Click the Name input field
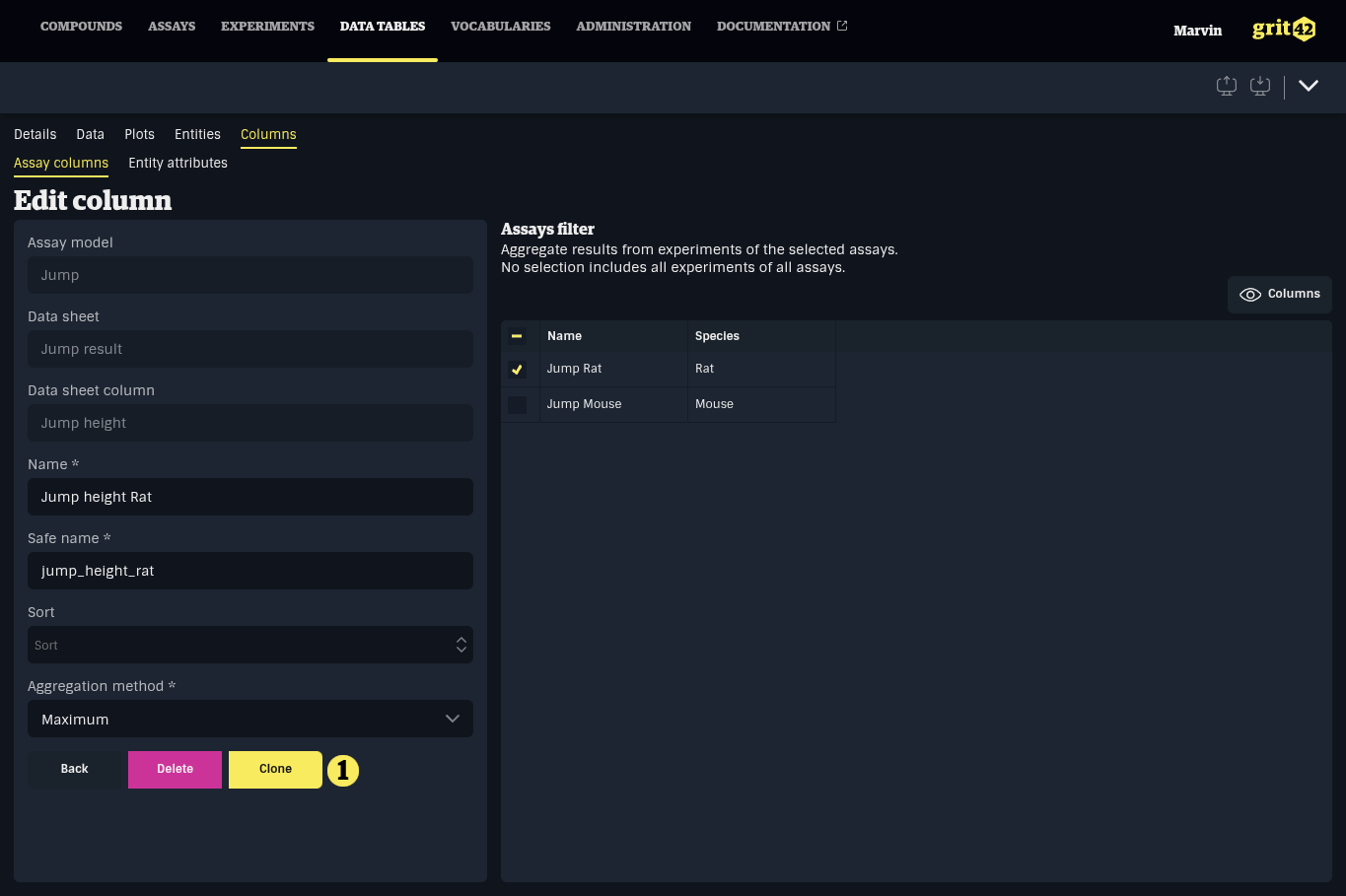1346x896 pixels. [250, 497]
